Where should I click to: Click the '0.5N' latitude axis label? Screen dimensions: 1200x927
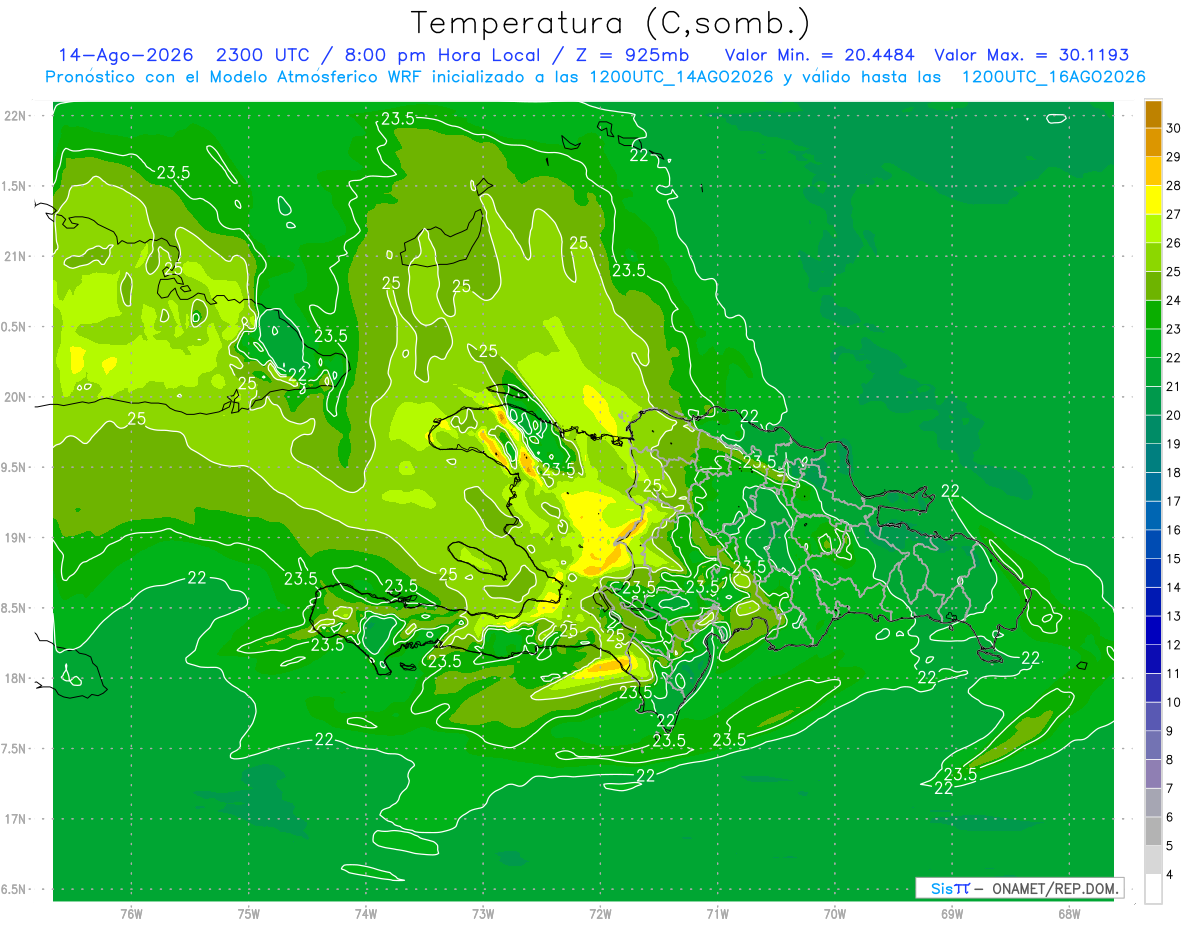coord(15,327)
